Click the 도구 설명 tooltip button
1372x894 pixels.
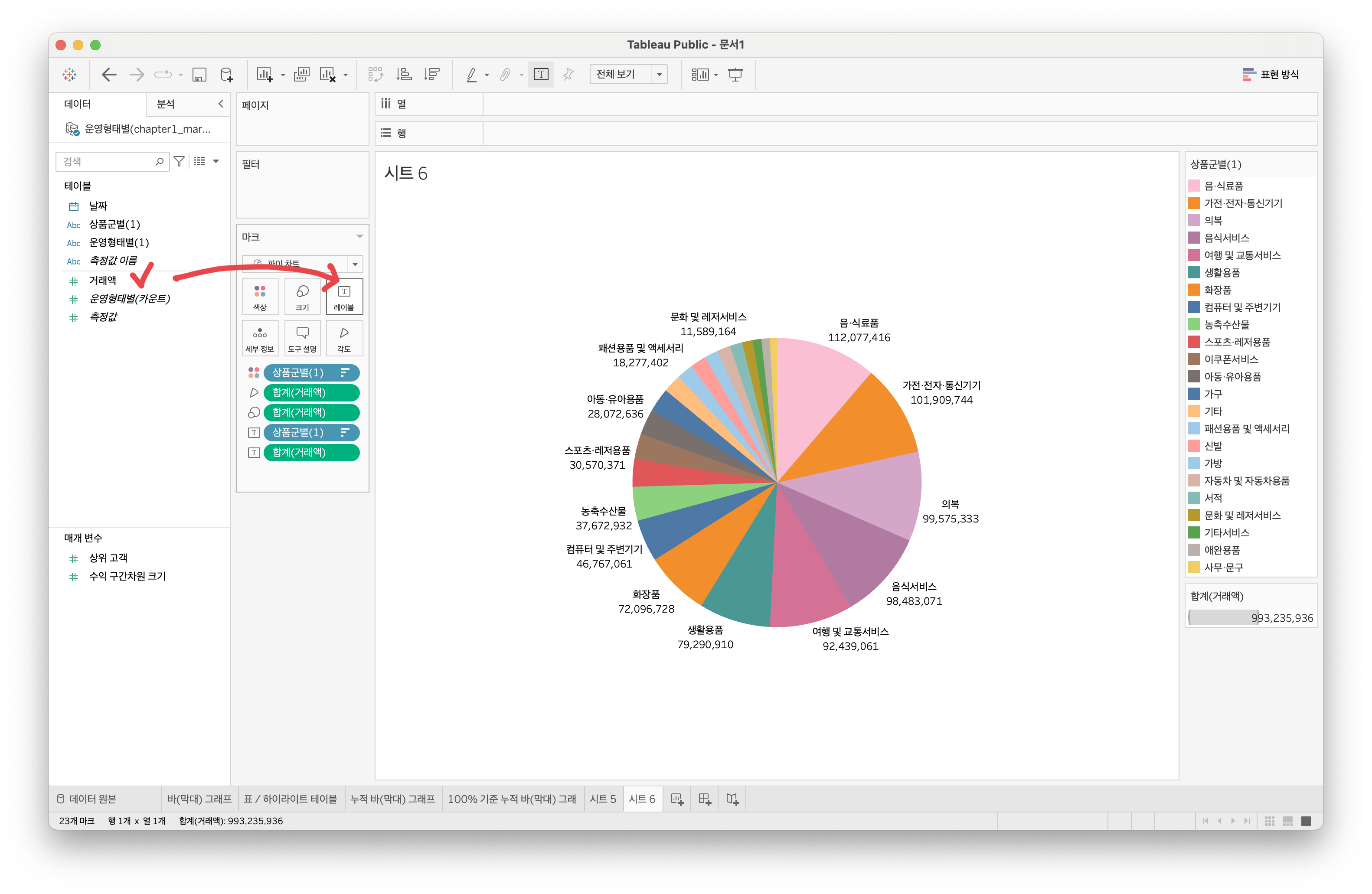302,338
